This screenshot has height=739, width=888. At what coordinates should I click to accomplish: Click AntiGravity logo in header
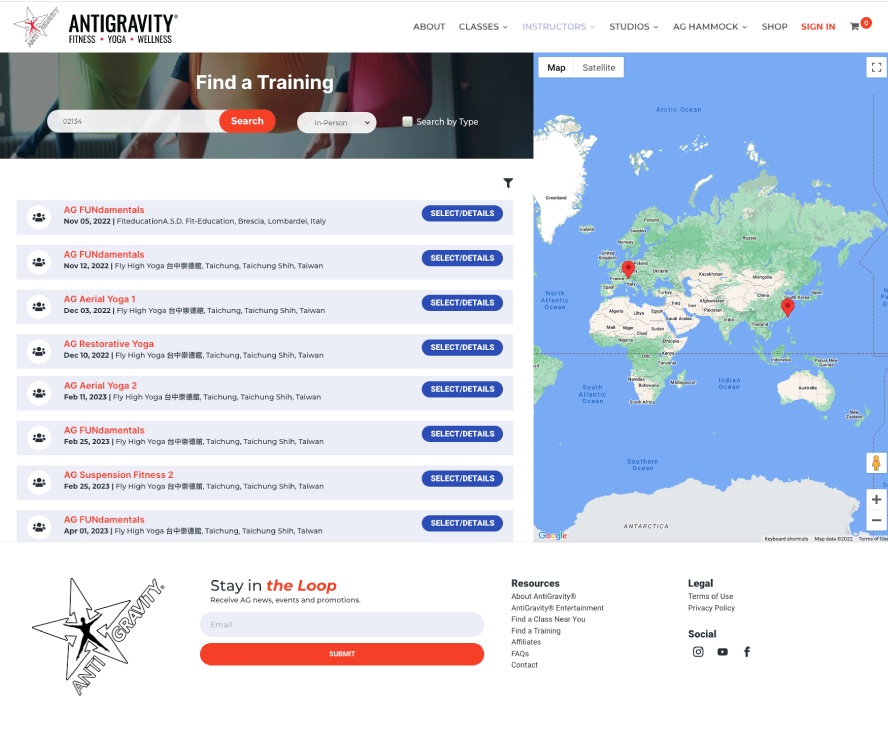click(95, 27)
